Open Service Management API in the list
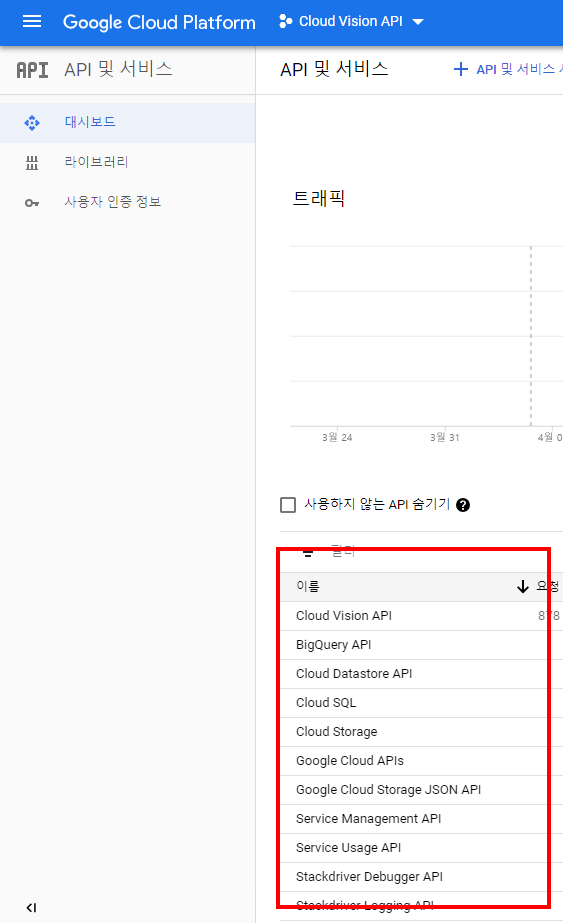Screen dimensions: 563x923 click(368, 819)
